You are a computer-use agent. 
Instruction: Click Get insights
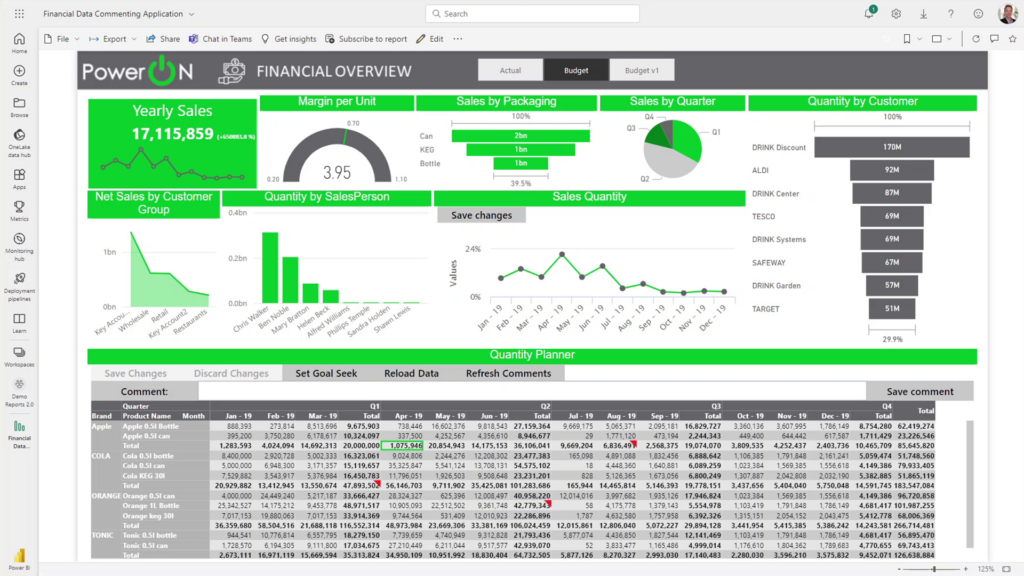pyautogui.click(x=288, y=39)
